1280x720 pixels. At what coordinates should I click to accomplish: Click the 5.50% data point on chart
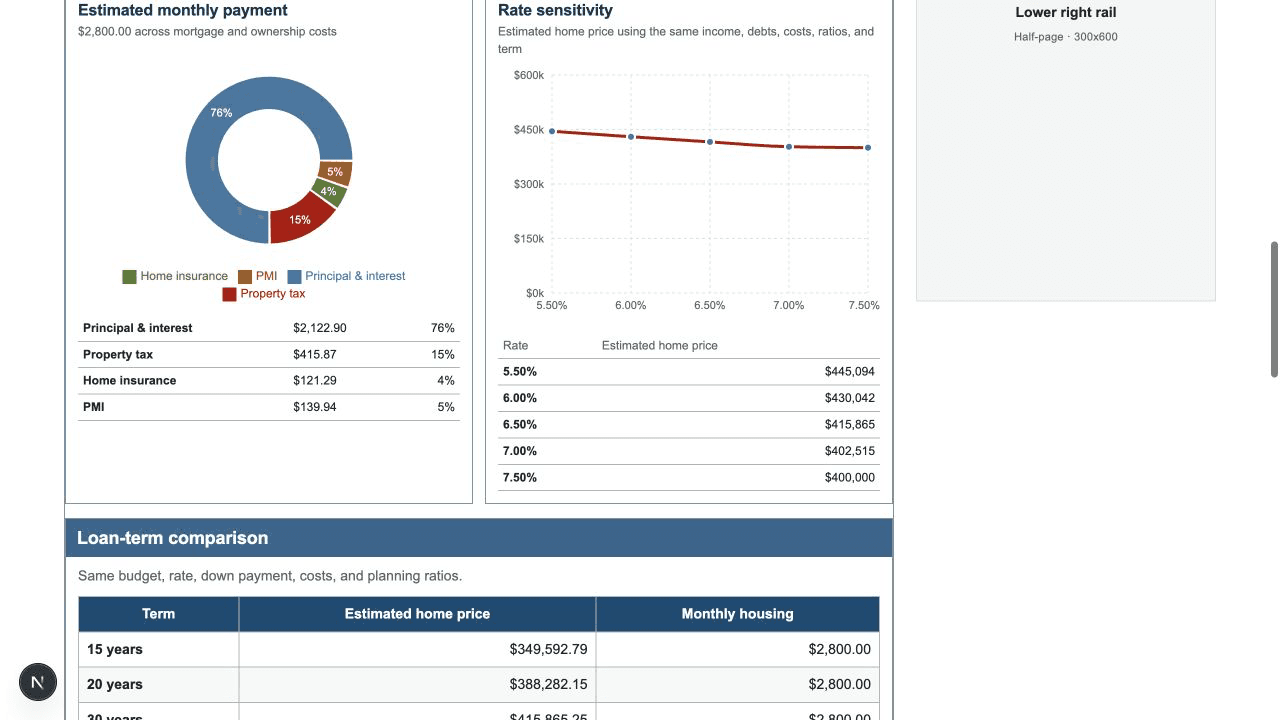pyautogui.click(x=552, y=131)
